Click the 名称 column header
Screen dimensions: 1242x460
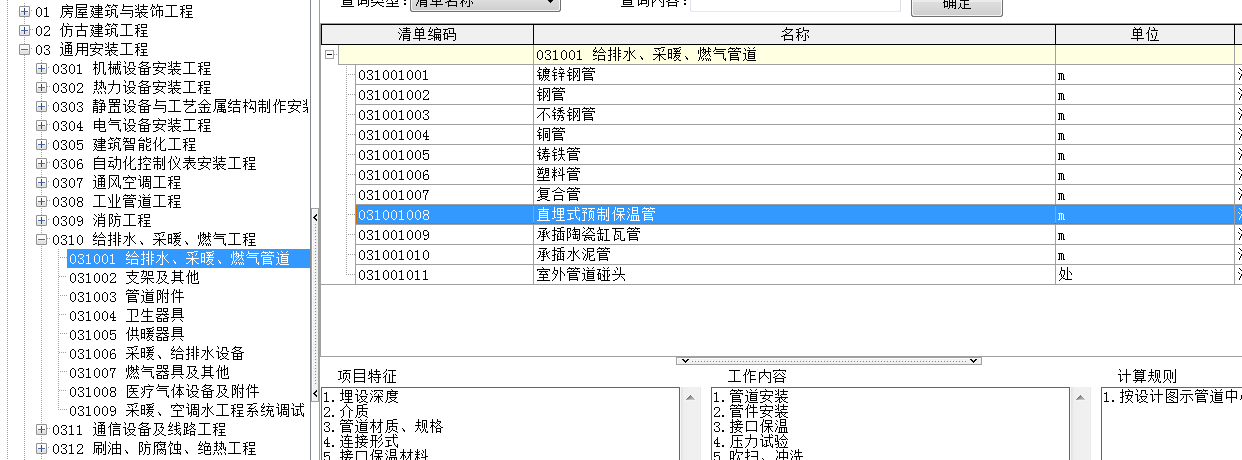[795, 35]
